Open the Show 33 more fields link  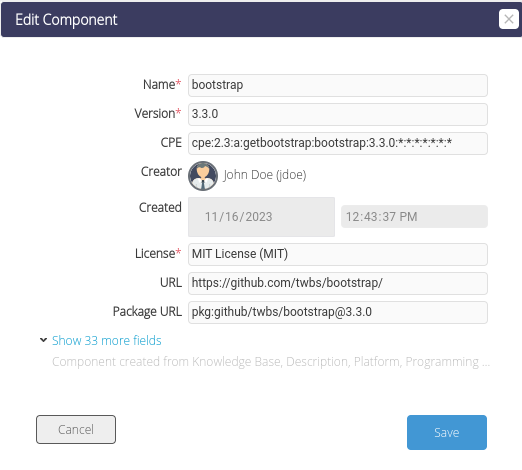tap(106, 340)
